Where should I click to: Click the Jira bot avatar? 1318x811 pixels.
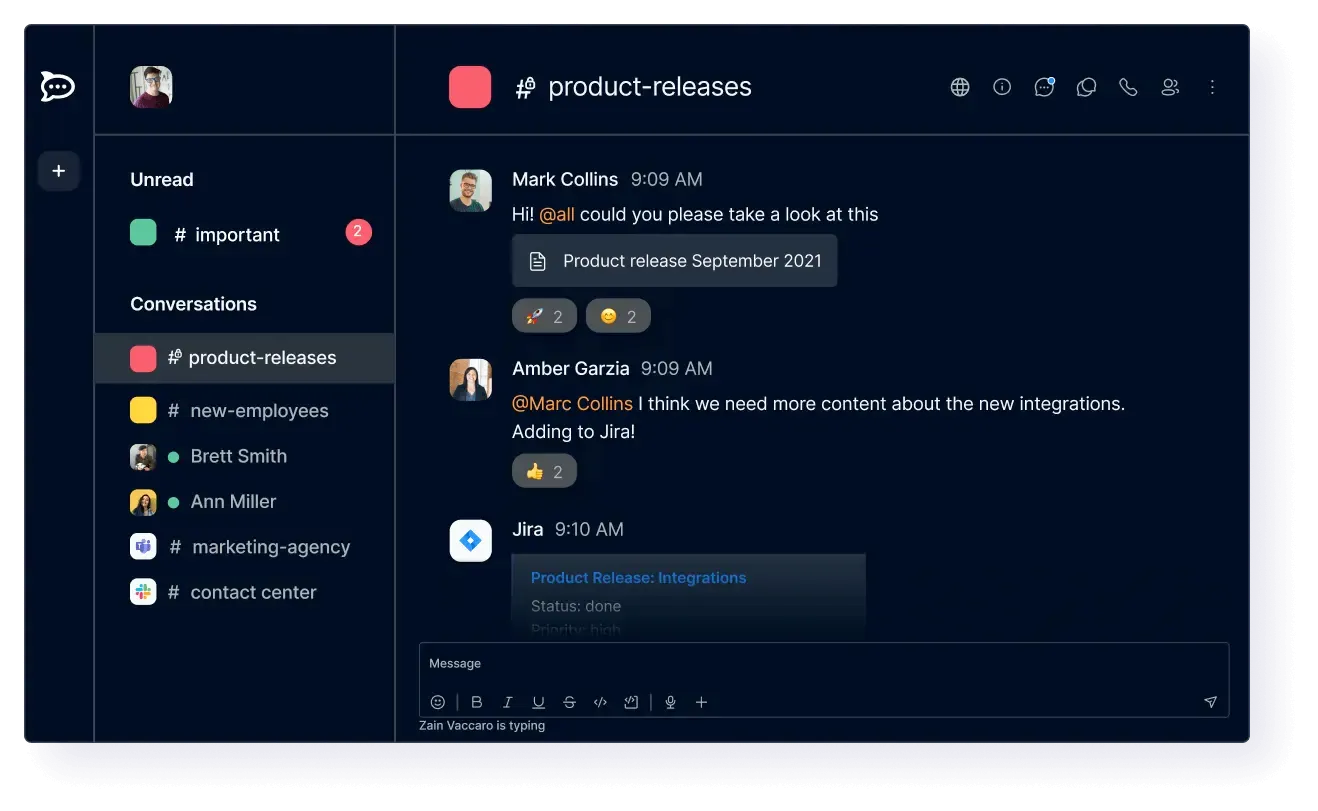tap(470, 540)
